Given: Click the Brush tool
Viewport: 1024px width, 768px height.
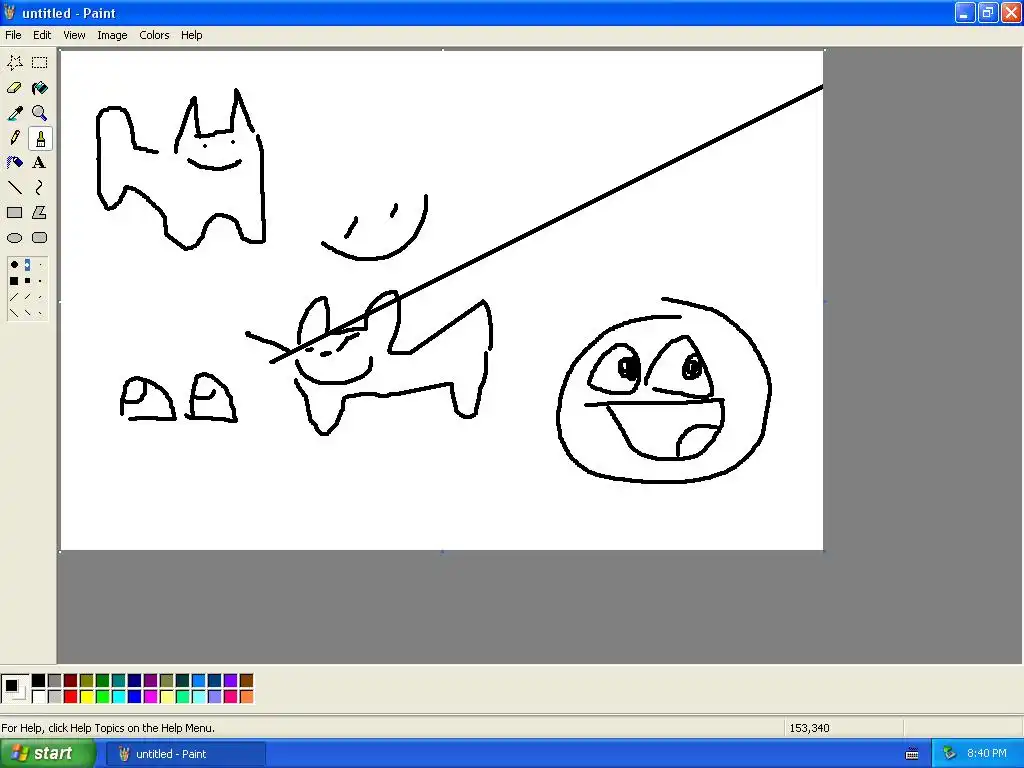Looking at the screenshot, I should pos(40,138).
